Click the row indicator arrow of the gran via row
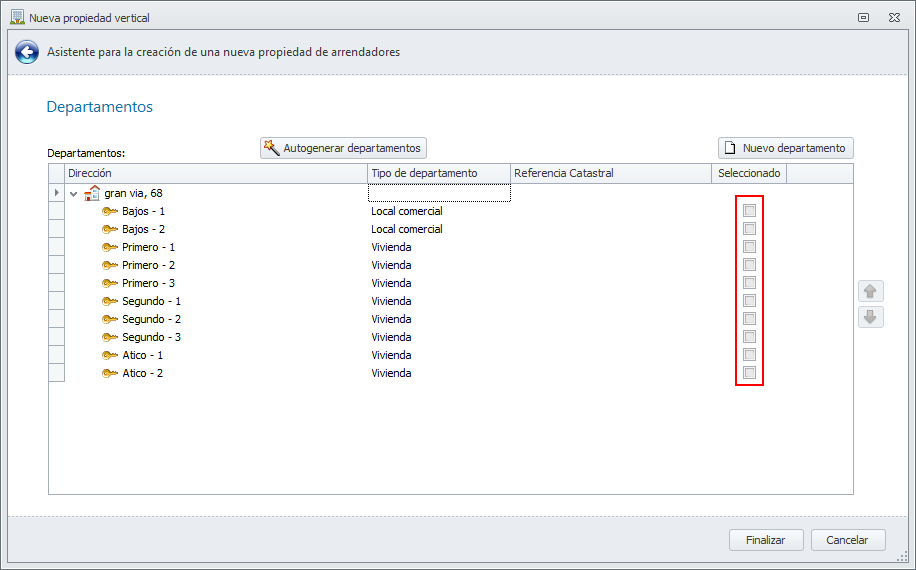 [x=56, y=193]
